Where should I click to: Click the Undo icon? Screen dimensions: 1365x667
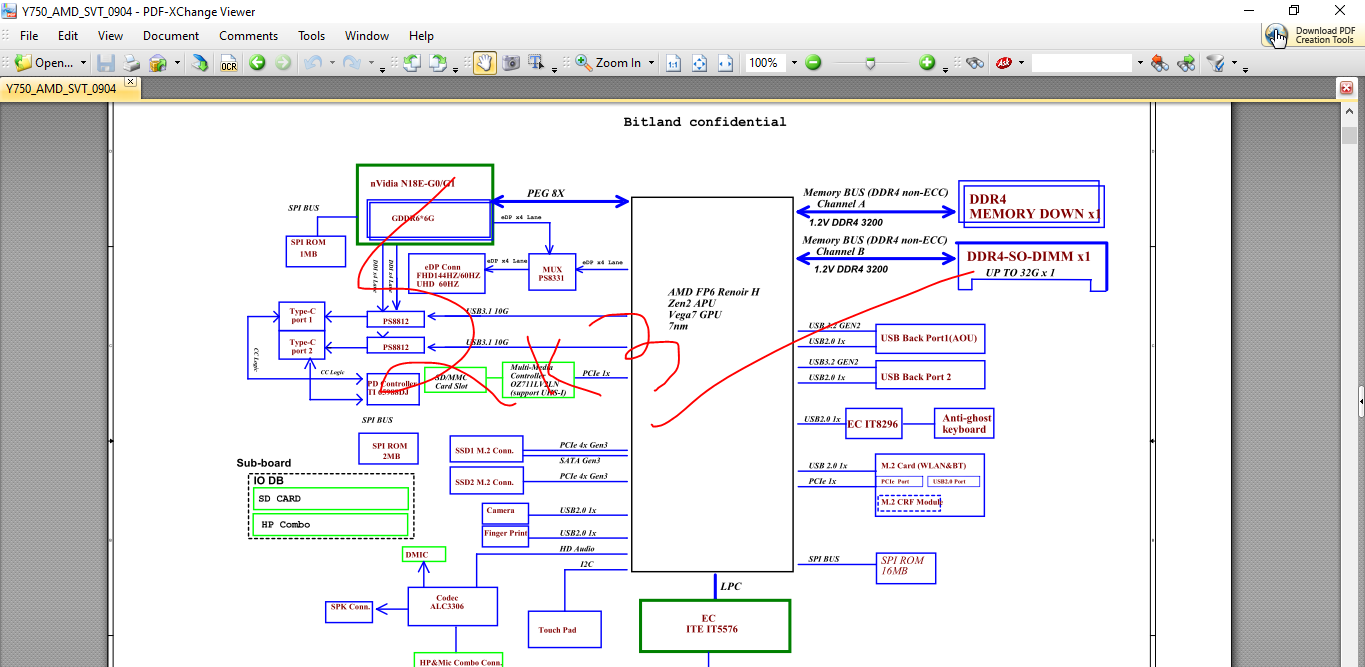pos(312,62)
